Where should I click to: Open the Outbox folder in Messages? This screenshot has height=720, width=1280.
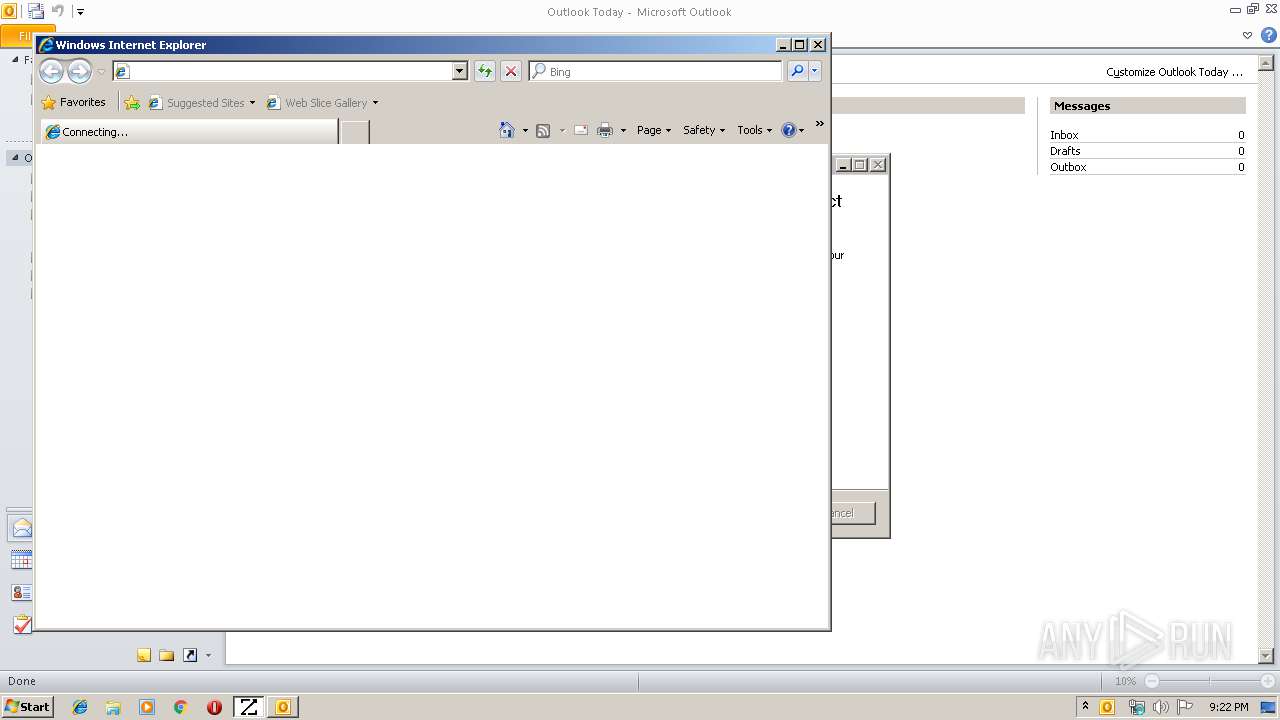click(x=1068, y=167)
